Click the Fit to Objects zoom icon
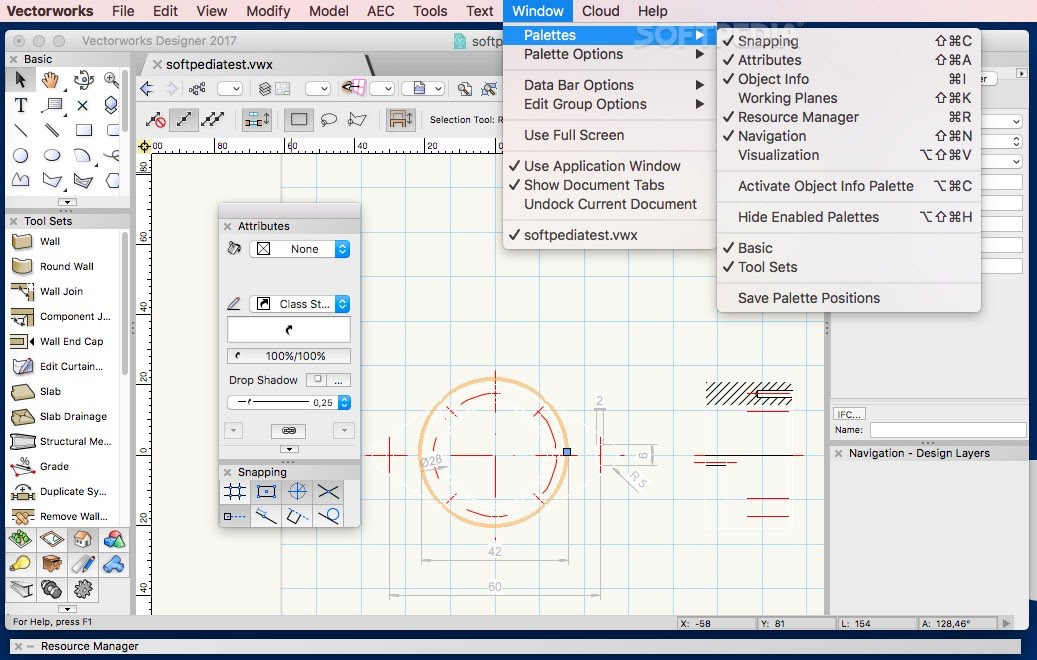 tap(489, 89)
